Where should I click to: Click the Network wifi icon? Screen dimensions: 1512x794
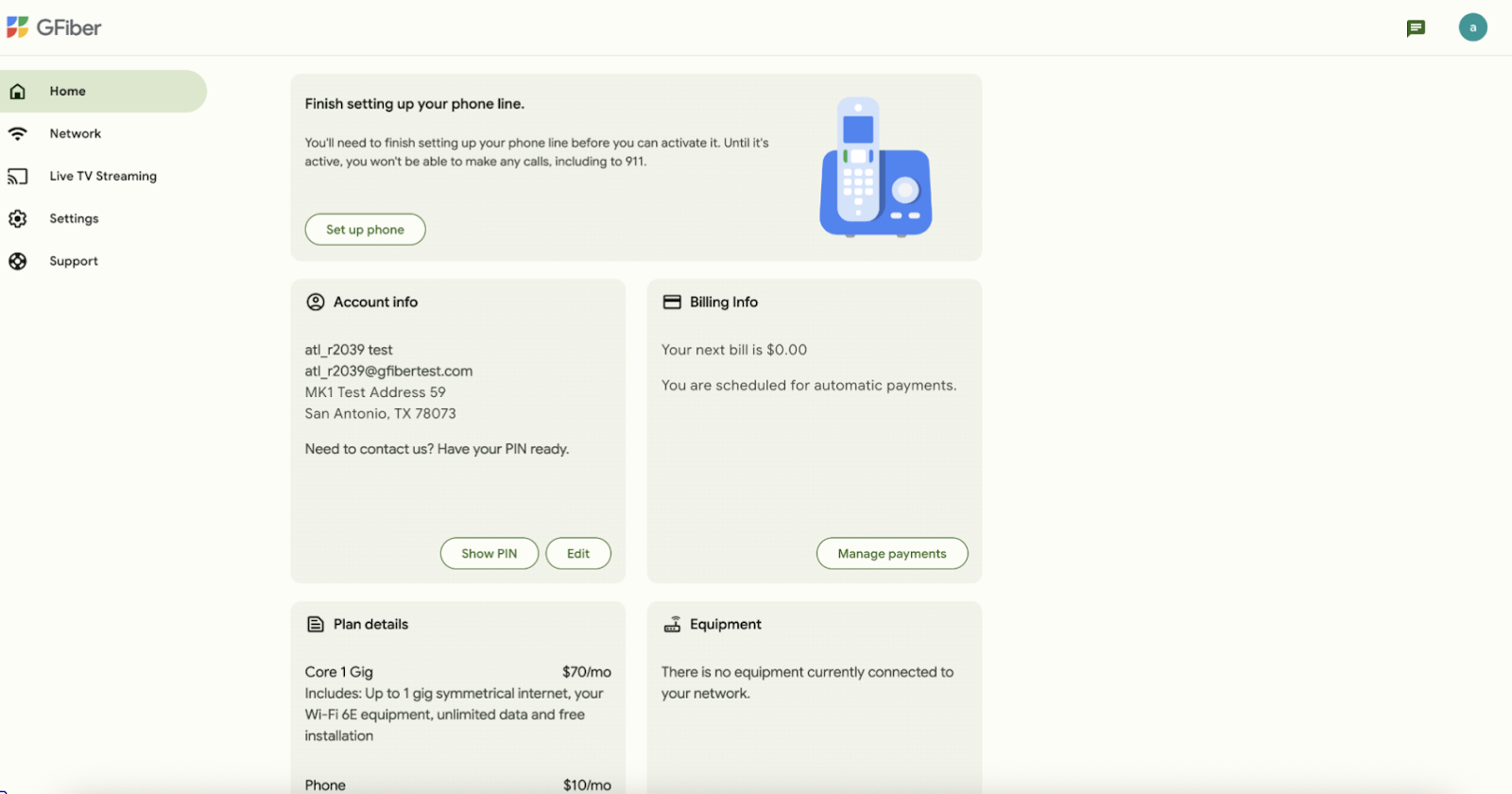17,133
